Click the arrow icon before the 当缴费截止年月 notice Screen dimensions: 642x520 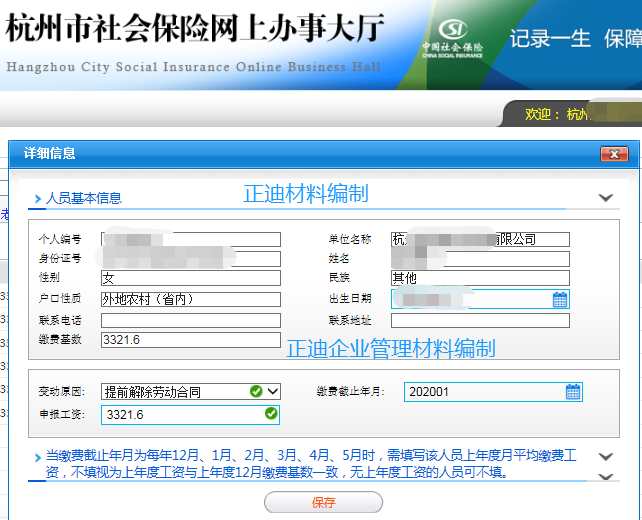[x=38, y=458]
